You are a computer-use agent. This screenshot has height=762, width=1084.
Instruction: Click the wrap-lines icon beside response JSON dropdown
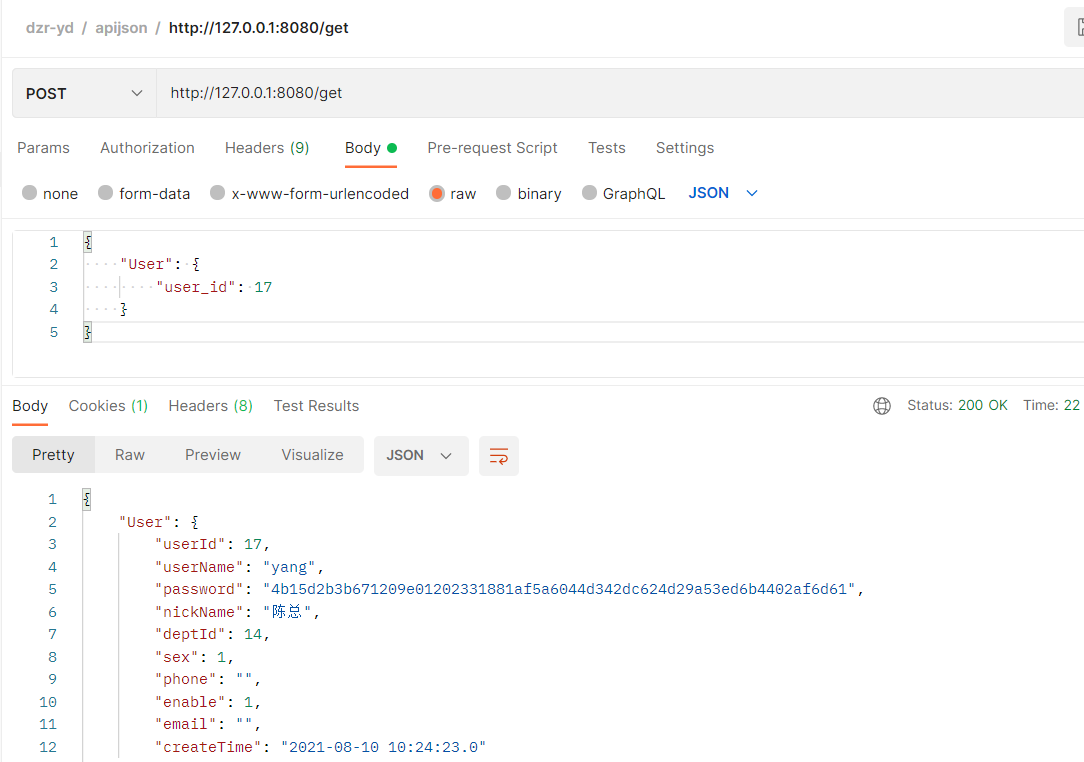click(498, 456)
